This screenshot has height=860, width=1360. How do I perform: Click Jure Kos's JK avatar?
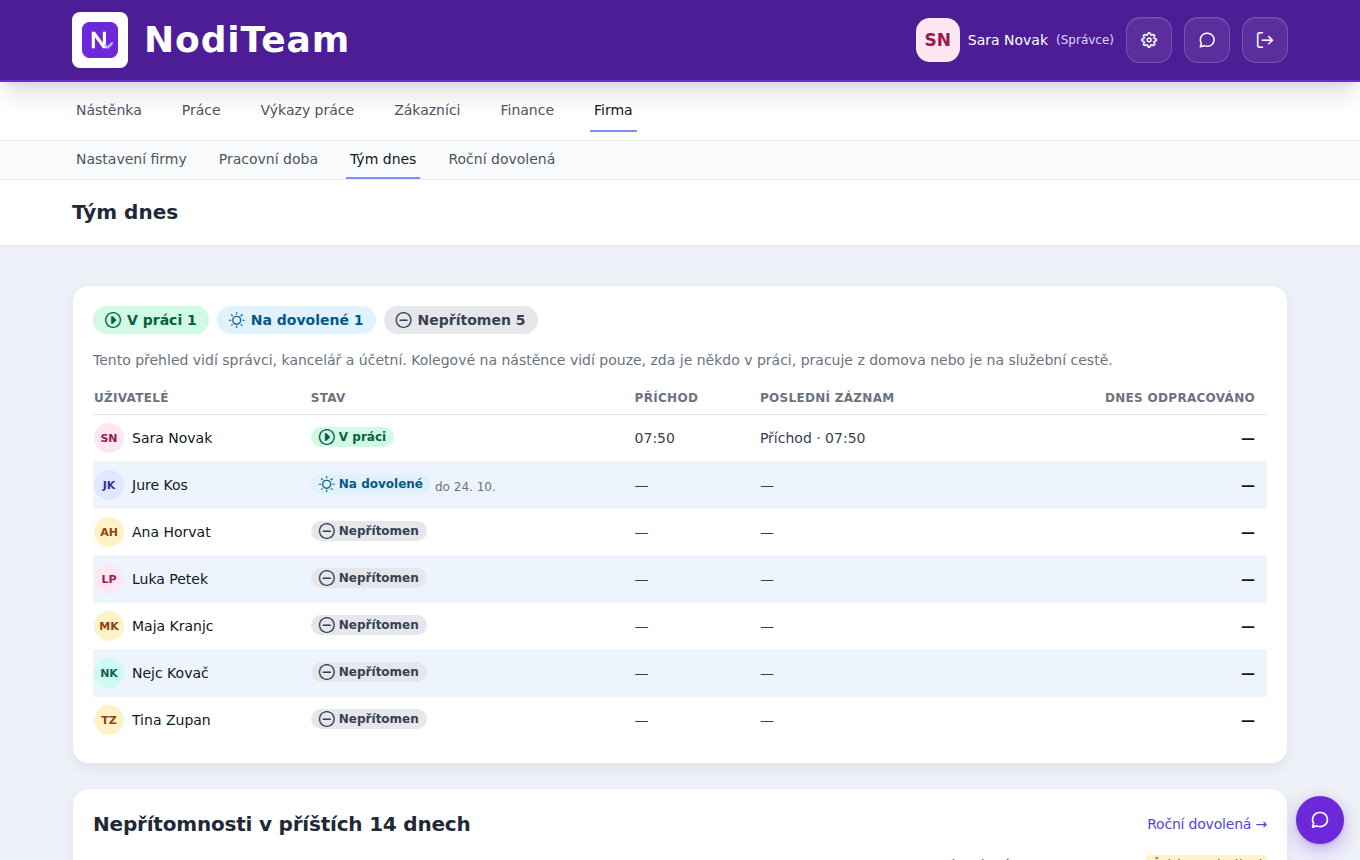pos(109,485)
